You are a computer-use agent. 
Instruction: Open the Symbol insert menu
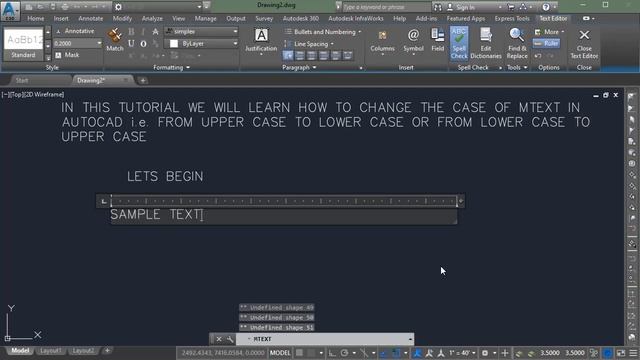[x=413, y=41]
